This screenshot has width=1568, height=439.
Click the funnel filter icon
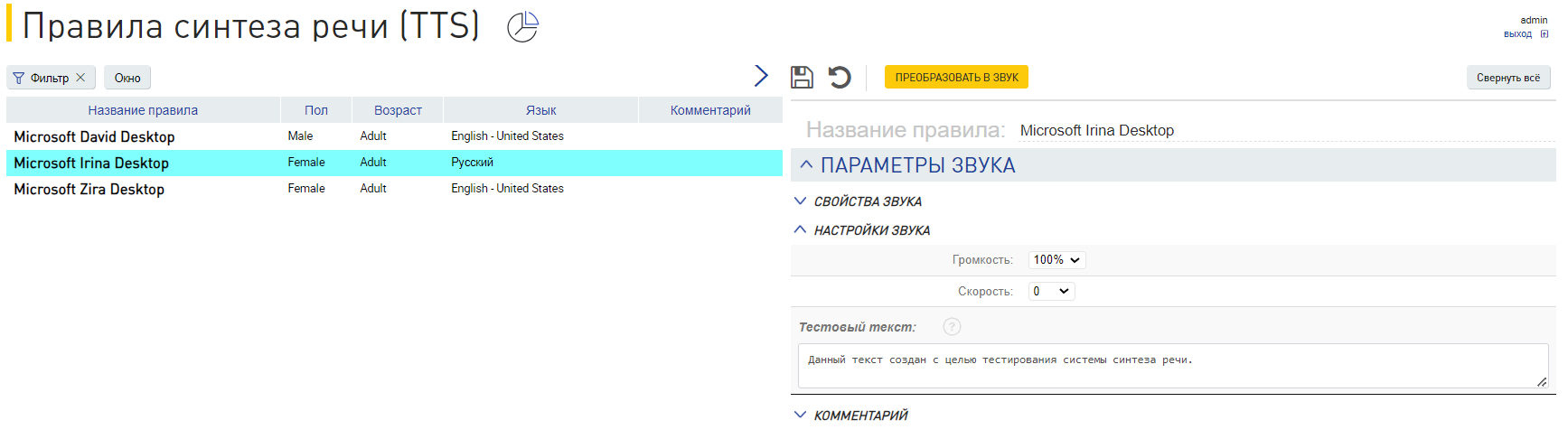tap(18, 78)
